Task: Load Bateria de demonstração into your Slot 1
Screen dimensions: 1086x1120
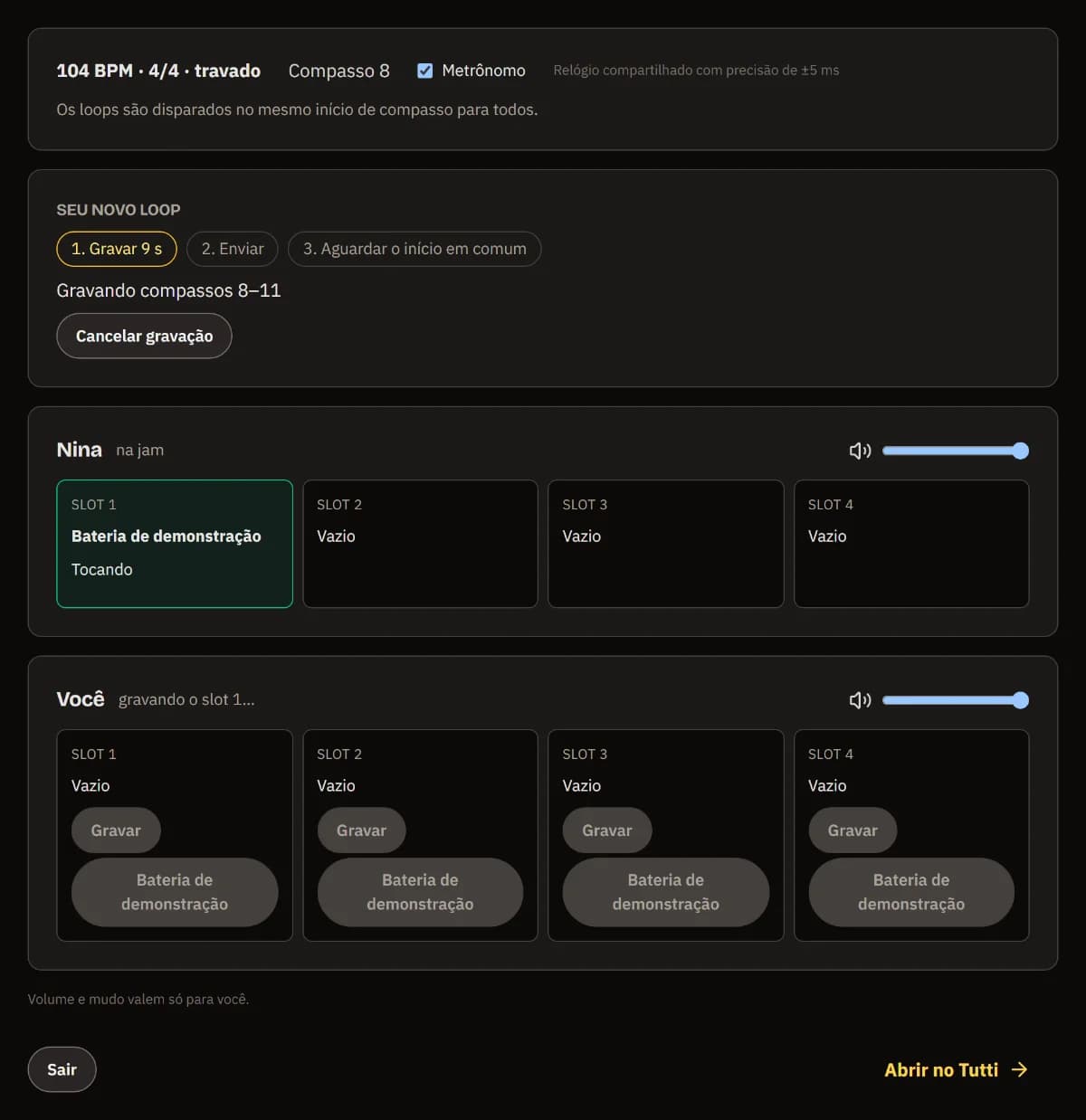Action: coord(175,892)
